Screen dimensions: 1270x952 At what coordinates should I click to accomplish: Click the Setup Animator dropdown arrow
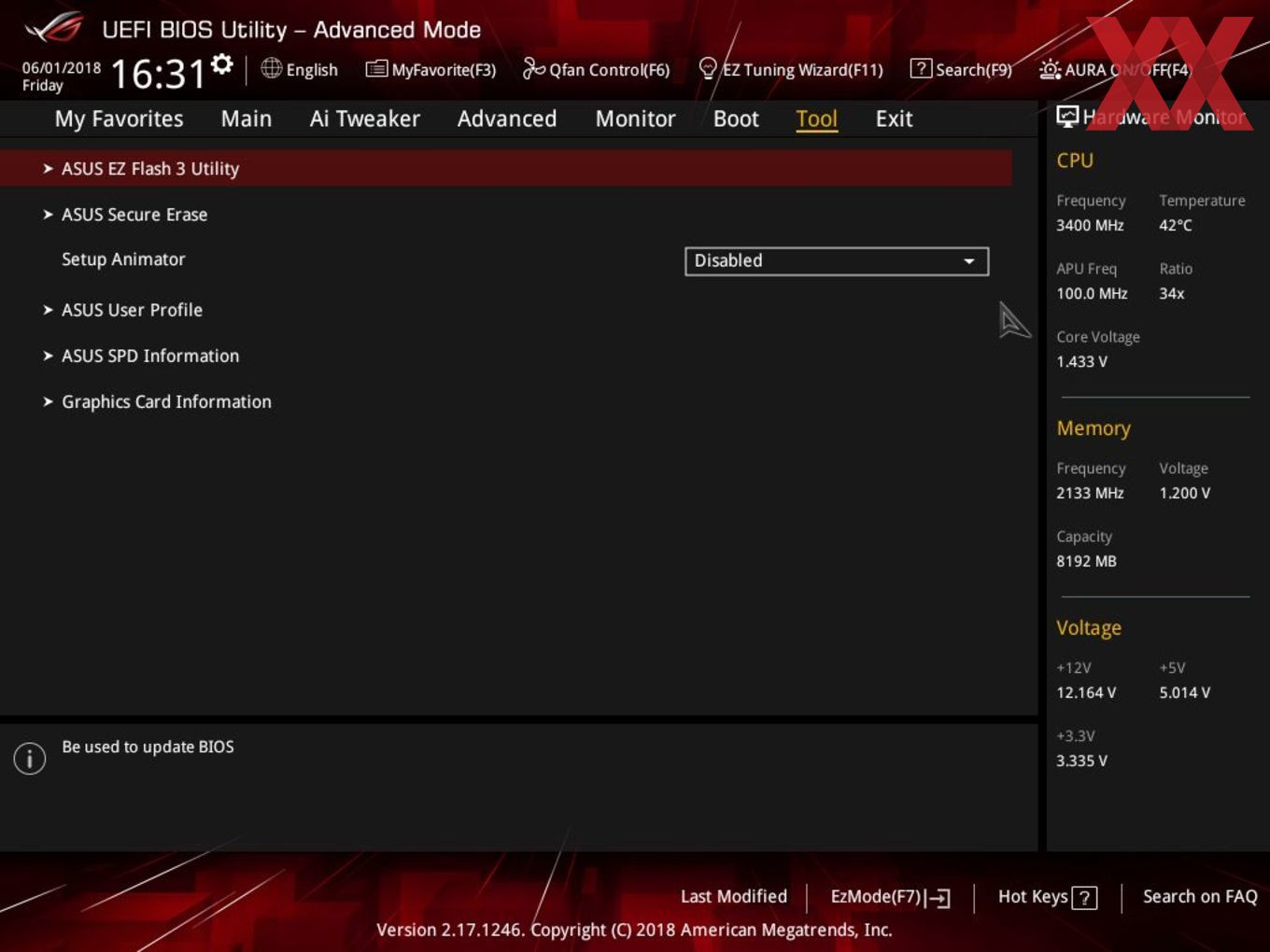point(969,261)
